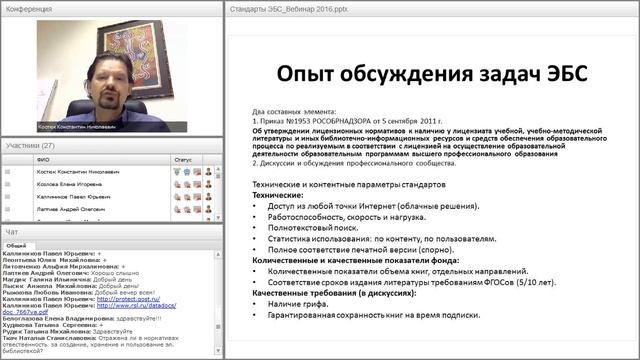This screenshot has width=640, height=360.
Task: Click the chat question from Тюм Наталья Станиславовна
Action: [91, 345]
